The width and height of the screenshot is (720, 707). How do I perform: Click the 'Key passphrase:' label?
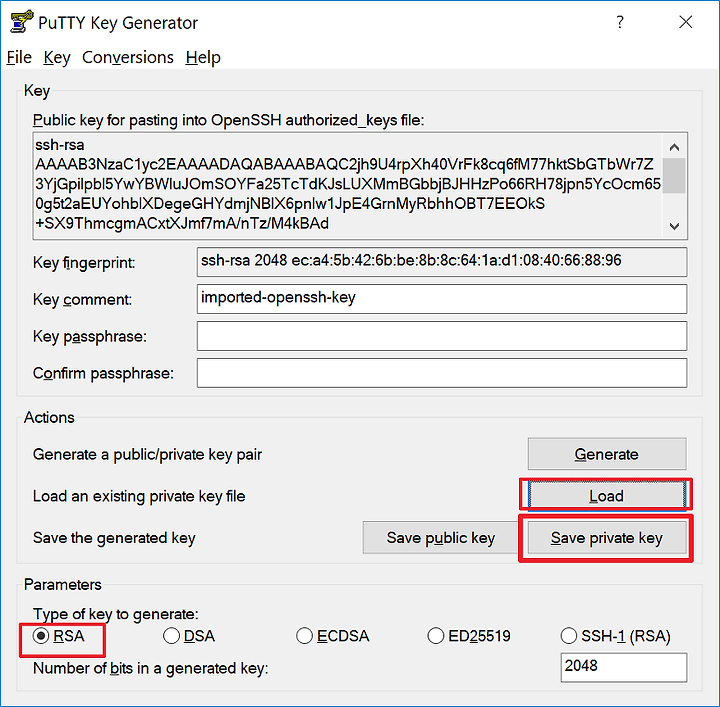(x=90, y=337)
